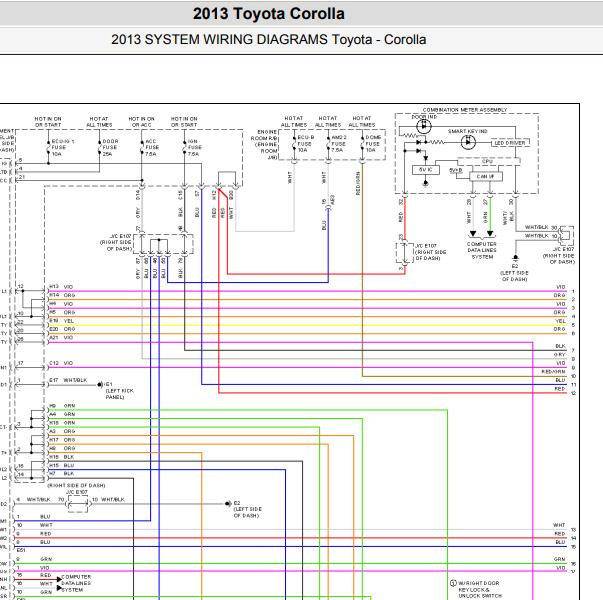Click 'H7 BLK' wire label
603x600 pixels.
pyautogui.click(x=62, y=473)
